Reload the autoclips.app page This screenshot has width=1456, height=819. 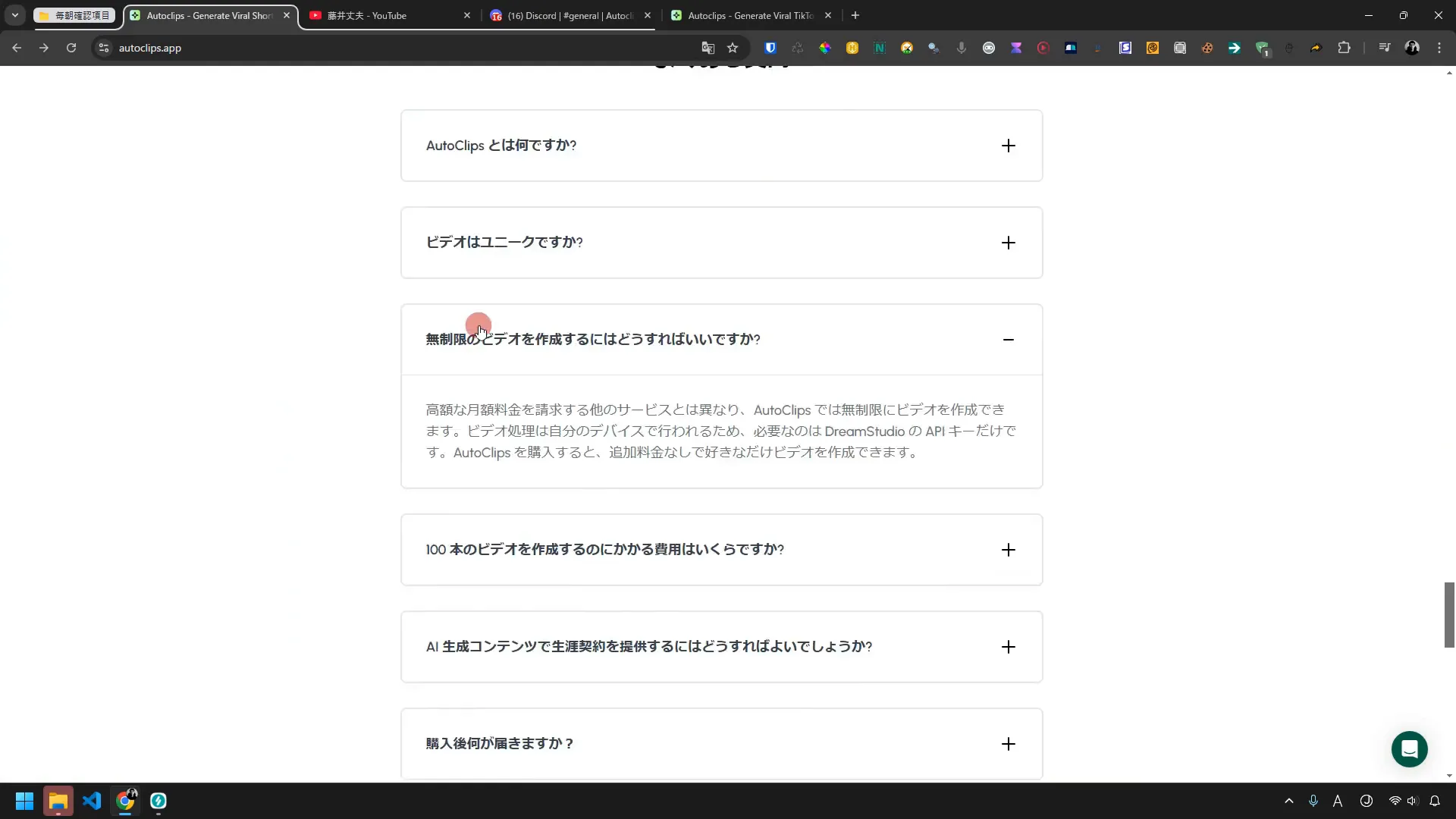click(x=71, y=48)
